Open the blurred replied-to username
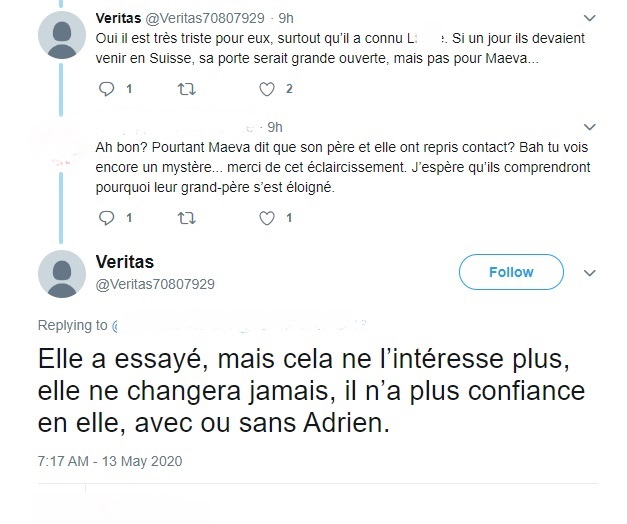 point(240,326)
